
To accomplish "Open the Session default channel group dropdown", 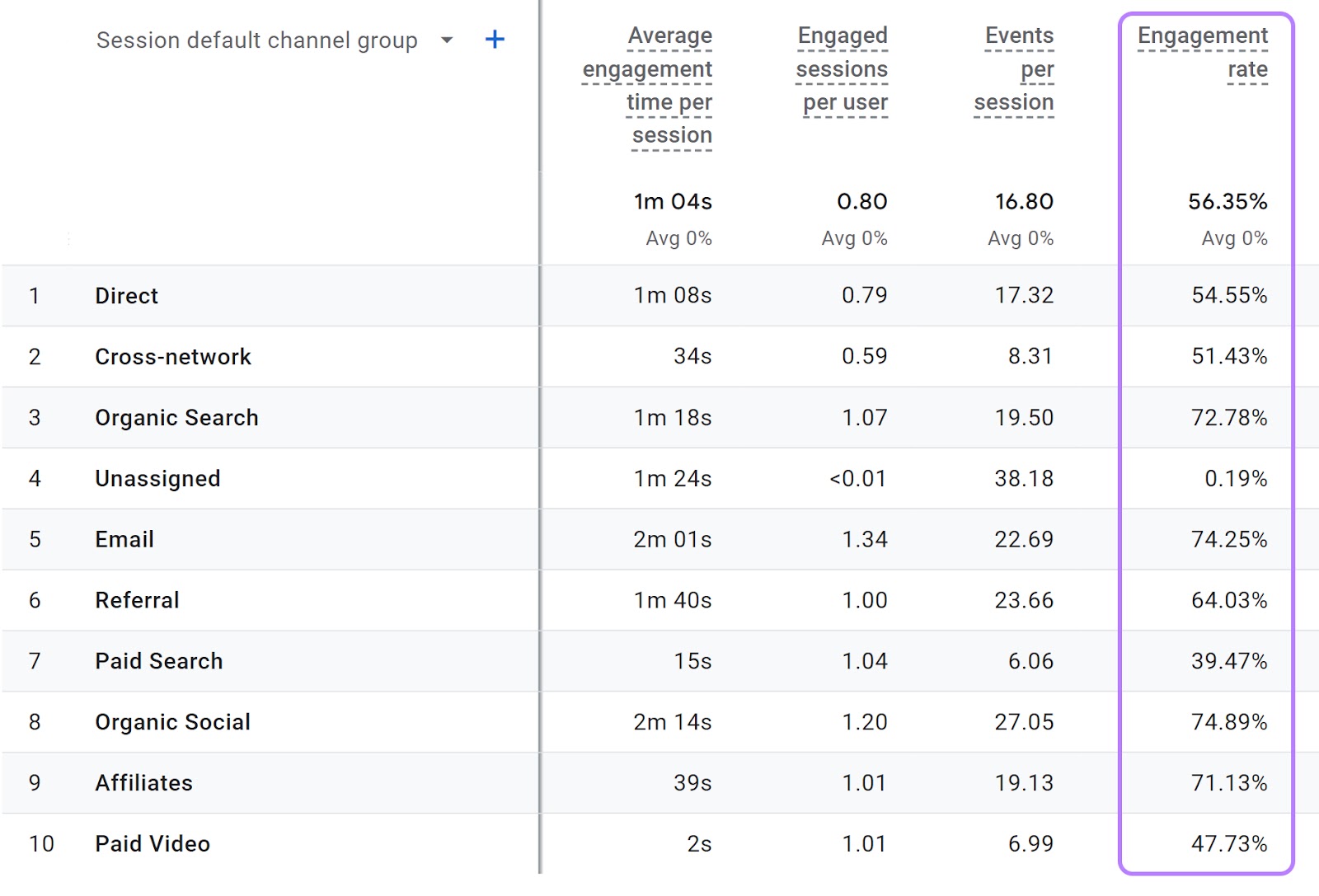I will click(x=446, y=40).
